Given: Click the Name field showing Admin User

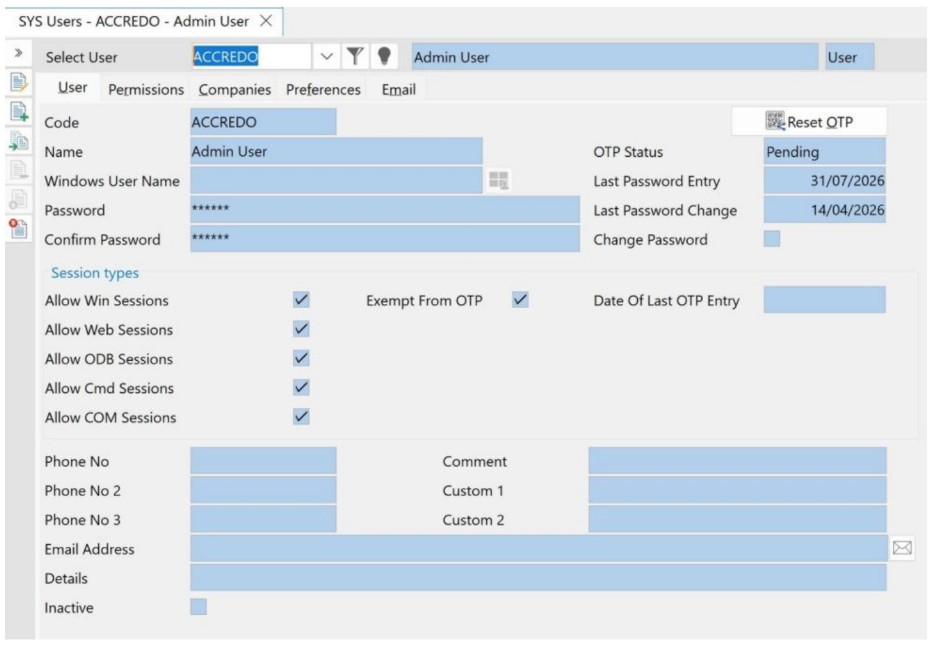Looking at the screenshot, I should [x=336, y=151].
